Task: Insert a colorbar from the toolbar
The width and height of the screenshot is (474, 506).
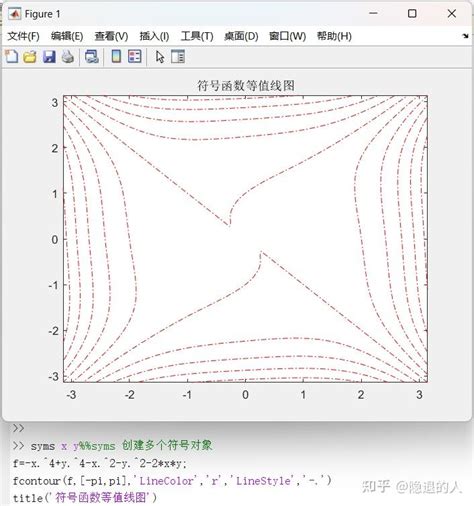Action: [116, 56]
